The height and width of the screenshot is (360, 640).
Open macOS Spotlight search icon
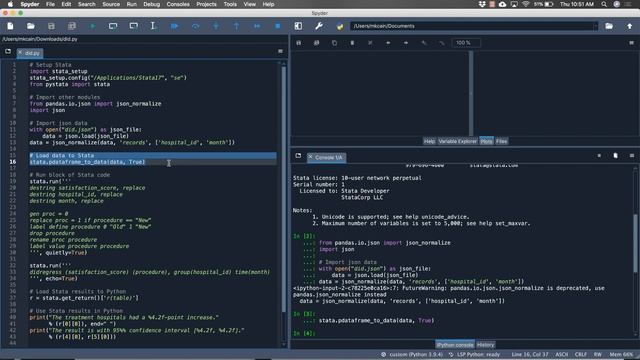(604, 4)
